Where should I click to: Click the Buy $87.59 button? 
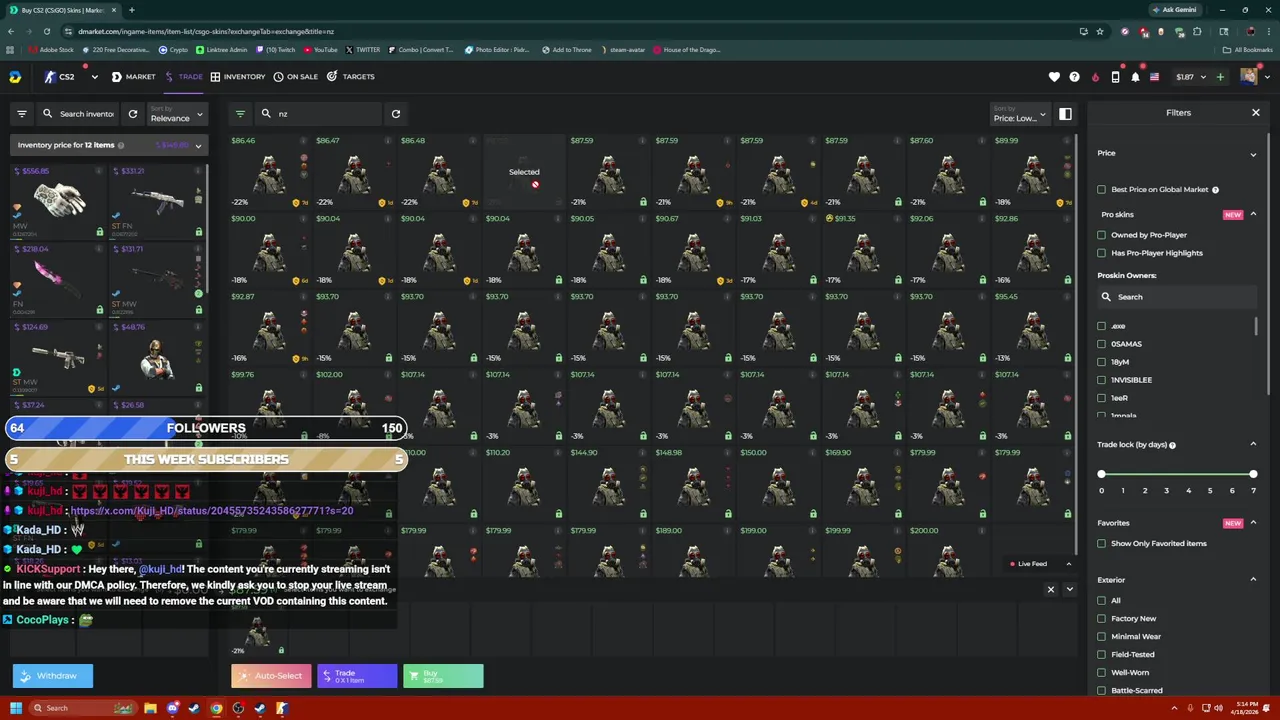[x=443, y=676]
